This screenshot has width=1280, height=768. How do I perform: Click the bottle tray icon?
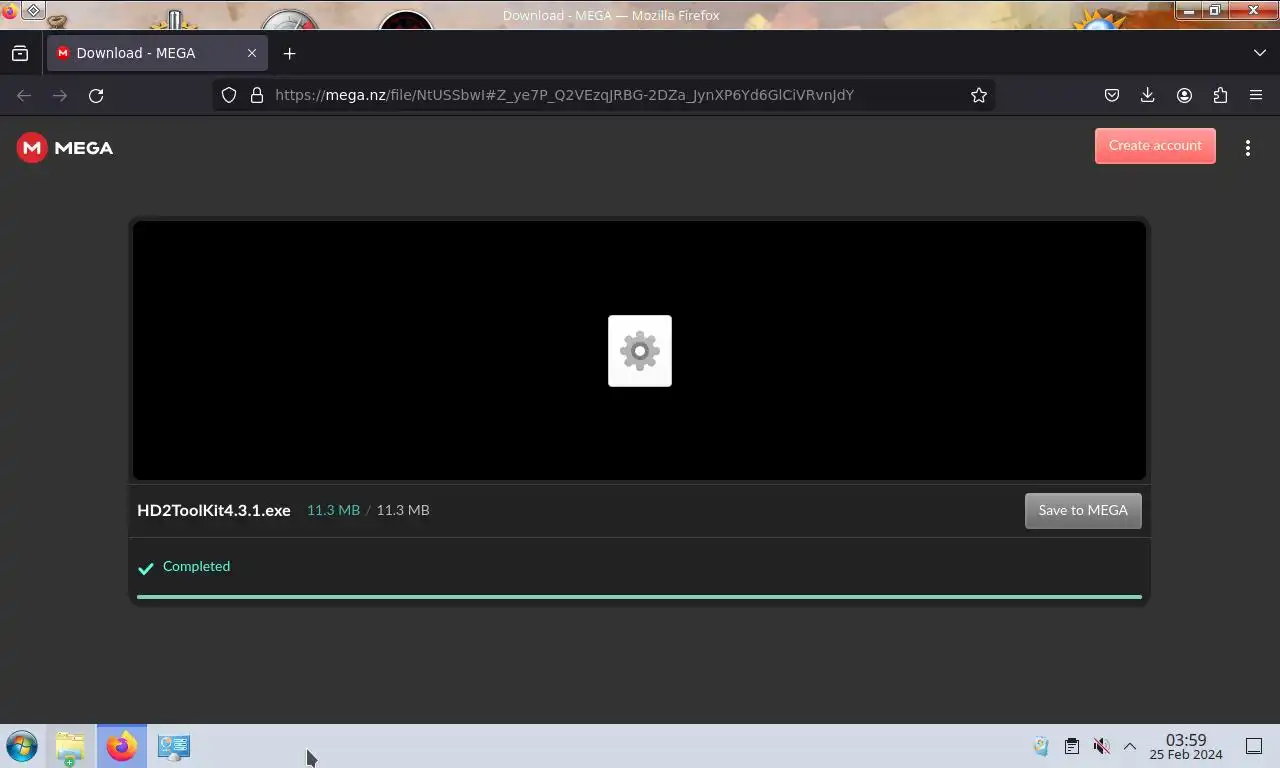(x=1041, y=746)
